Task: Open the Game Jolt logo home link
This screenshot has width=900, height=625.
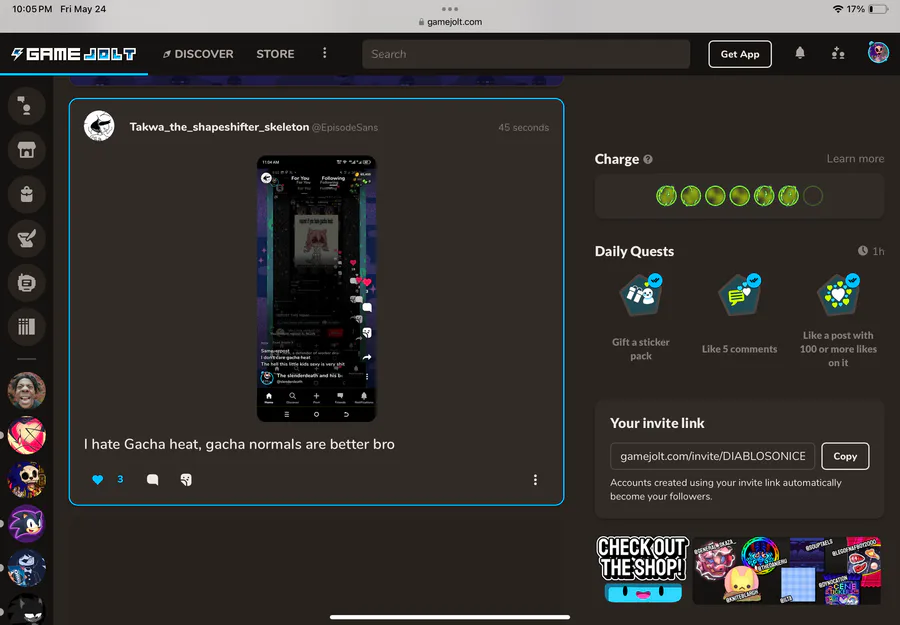Action: (x=73, y=54)
